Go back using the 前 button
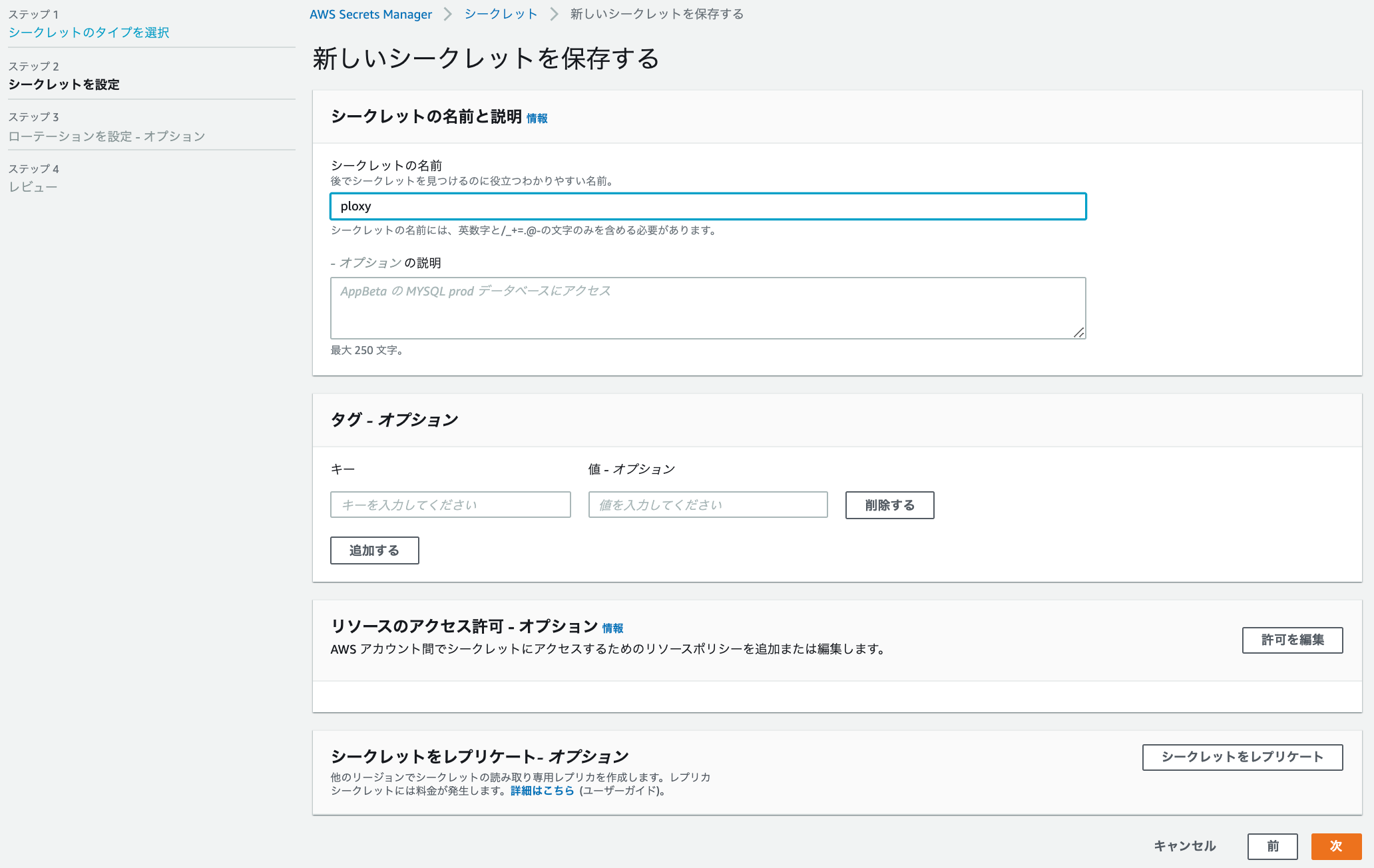This screenshot has width=1374, height=868. (x=1272, y=847)
